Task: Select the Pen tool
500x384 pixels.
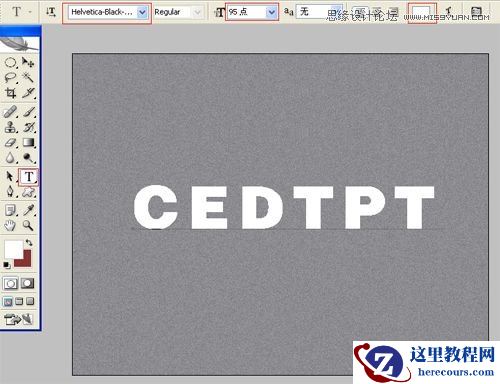Action: [10, 192]
